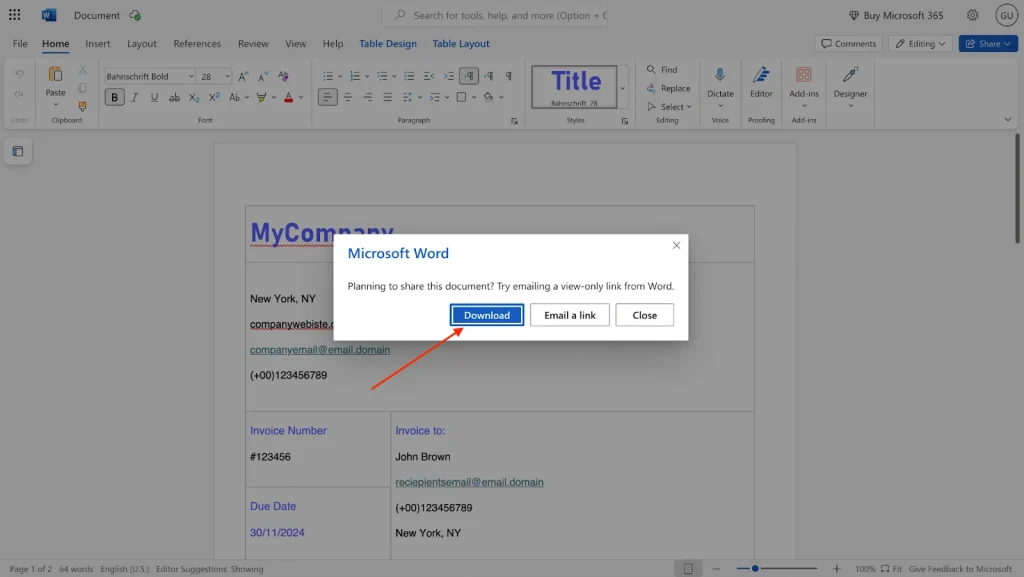
Task: Toggle italic formatting
Action: 134,97
